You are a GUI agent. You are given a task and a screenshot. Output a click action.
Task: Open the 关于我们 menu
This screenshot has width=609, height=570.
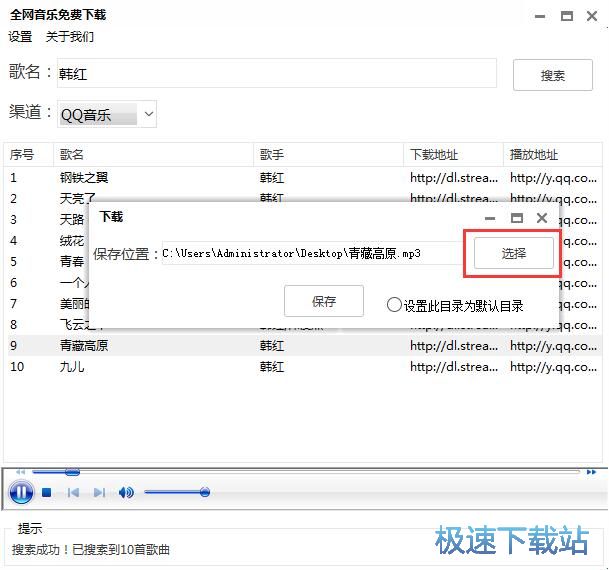pos(70,37)
